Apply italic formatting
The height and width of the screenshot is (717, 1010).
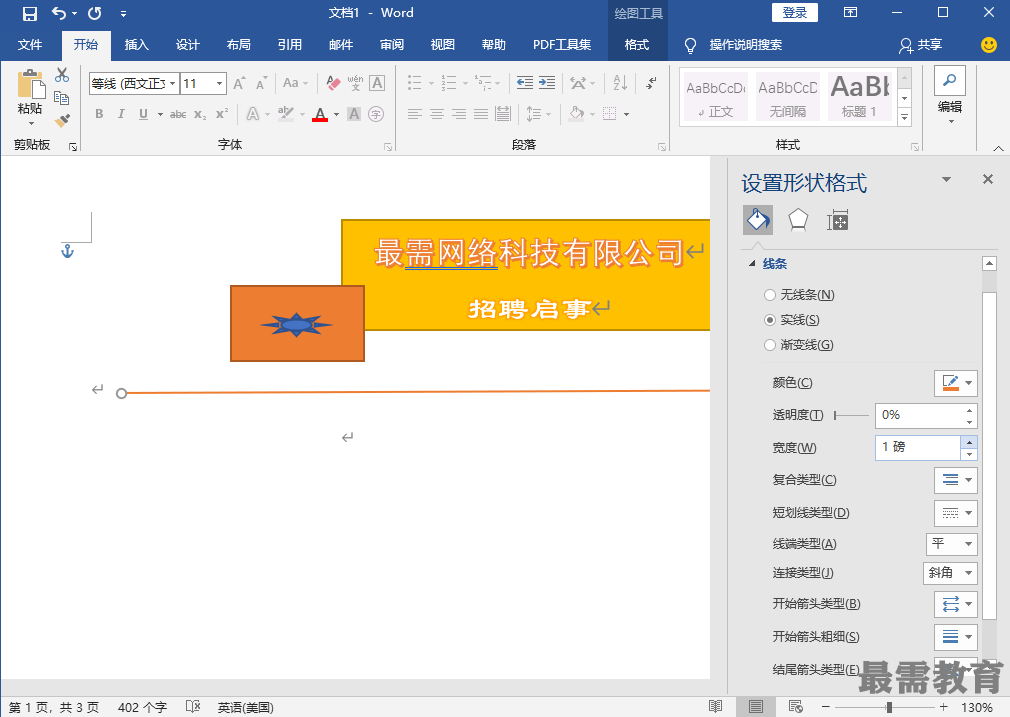pyautogui.click(x=121, y=114)
